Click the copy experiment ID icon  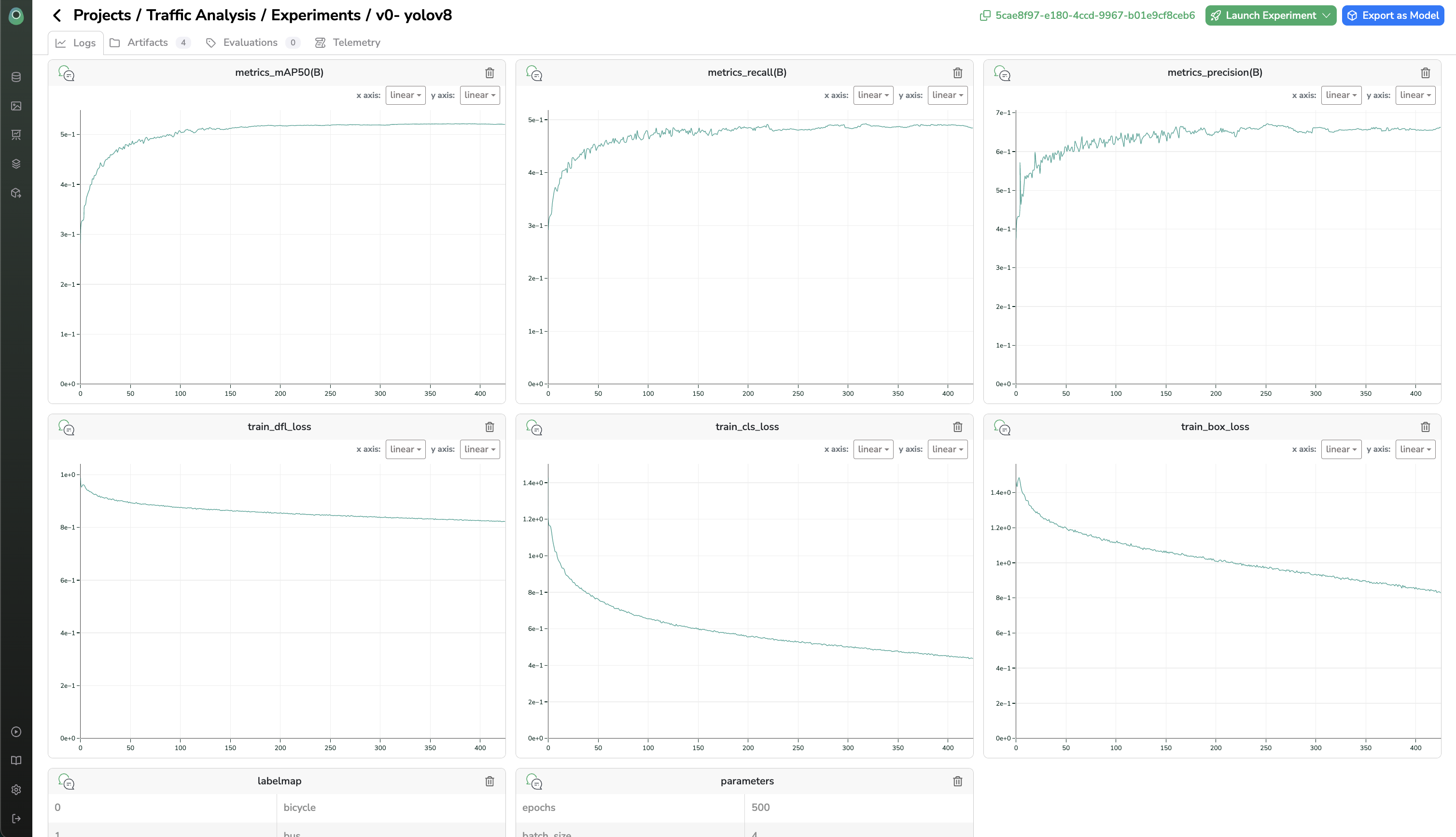click(985, 15)
